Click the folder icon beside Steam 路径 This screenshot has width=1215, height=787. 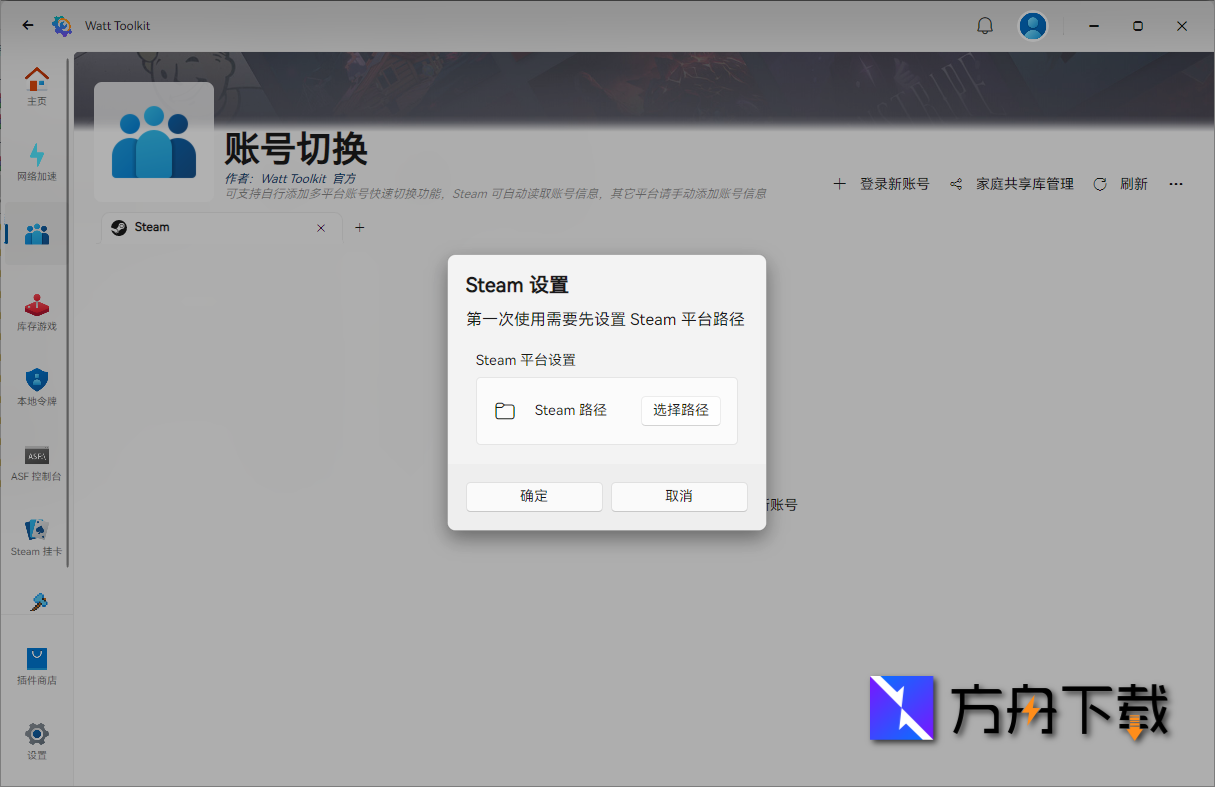pos(505,410)
